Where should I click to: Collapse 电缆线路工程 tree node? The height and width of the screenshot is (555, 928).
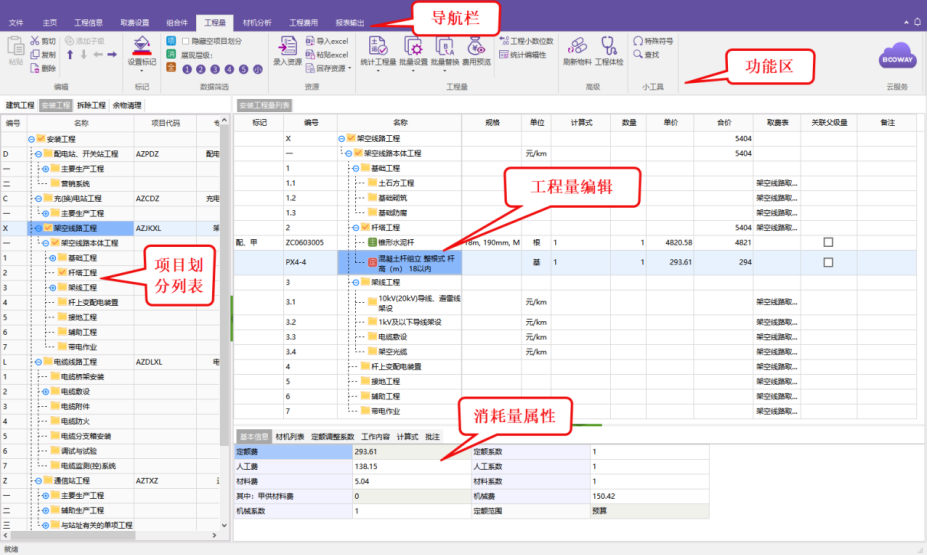pyautogui.click(x=38, y=362)
